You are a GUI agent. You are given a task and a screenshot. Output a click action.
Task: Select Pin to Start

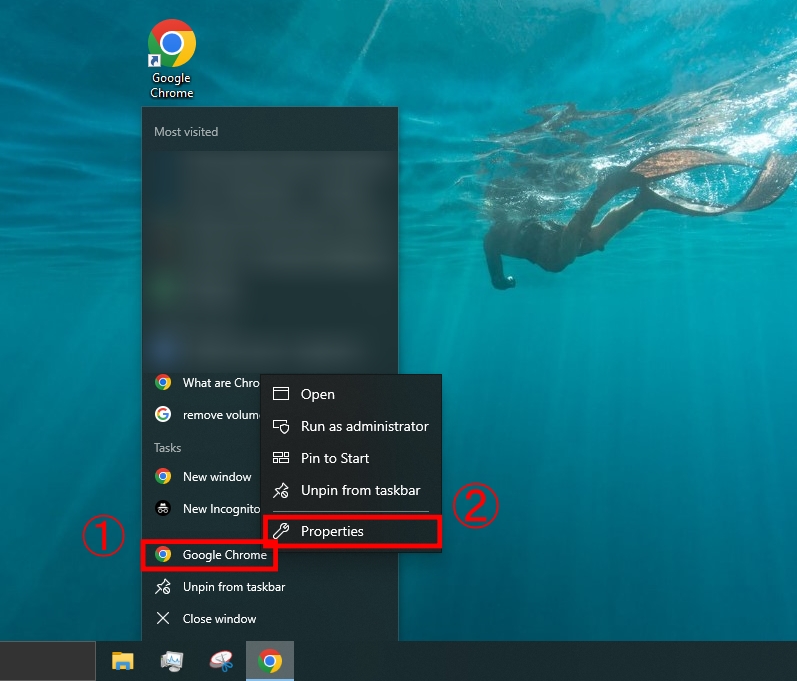[351, 458]
